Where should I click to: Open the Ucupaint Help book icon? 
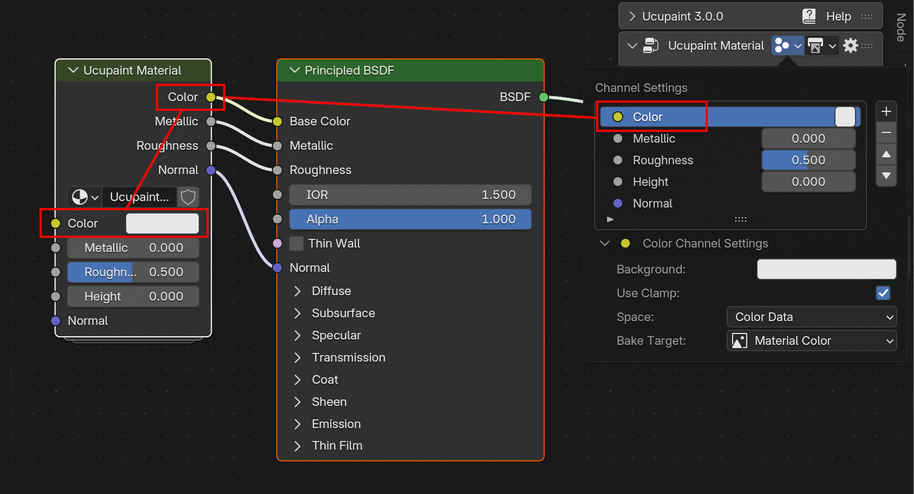[809, 16]
